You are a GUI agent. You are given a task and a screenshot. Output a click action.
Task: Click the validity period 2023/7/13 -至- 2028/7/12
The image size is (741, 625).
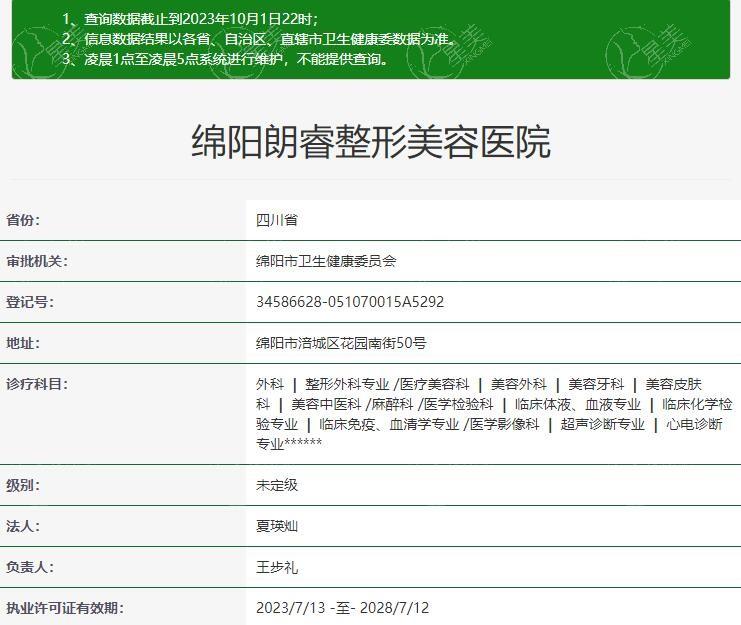[343, 608]
